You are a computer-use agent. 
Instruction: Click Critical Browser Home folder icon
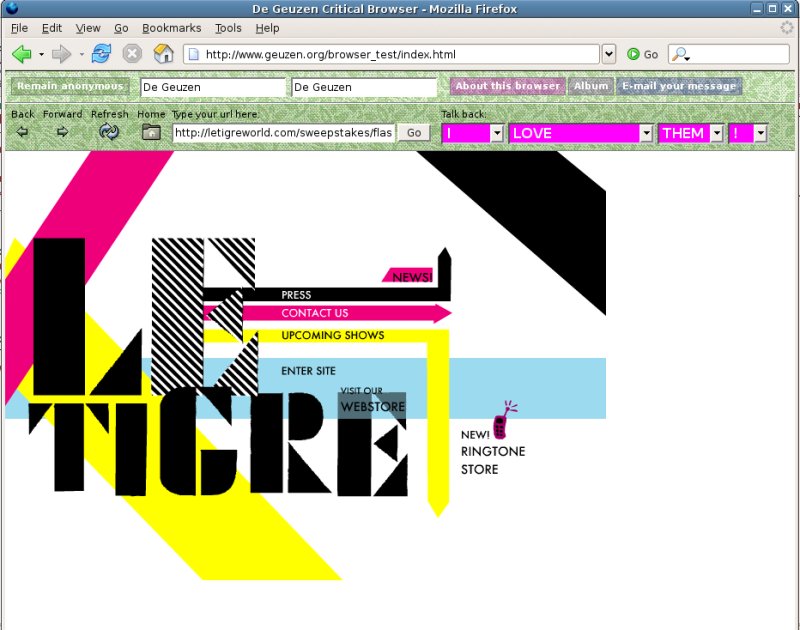[x=151, y=132]
